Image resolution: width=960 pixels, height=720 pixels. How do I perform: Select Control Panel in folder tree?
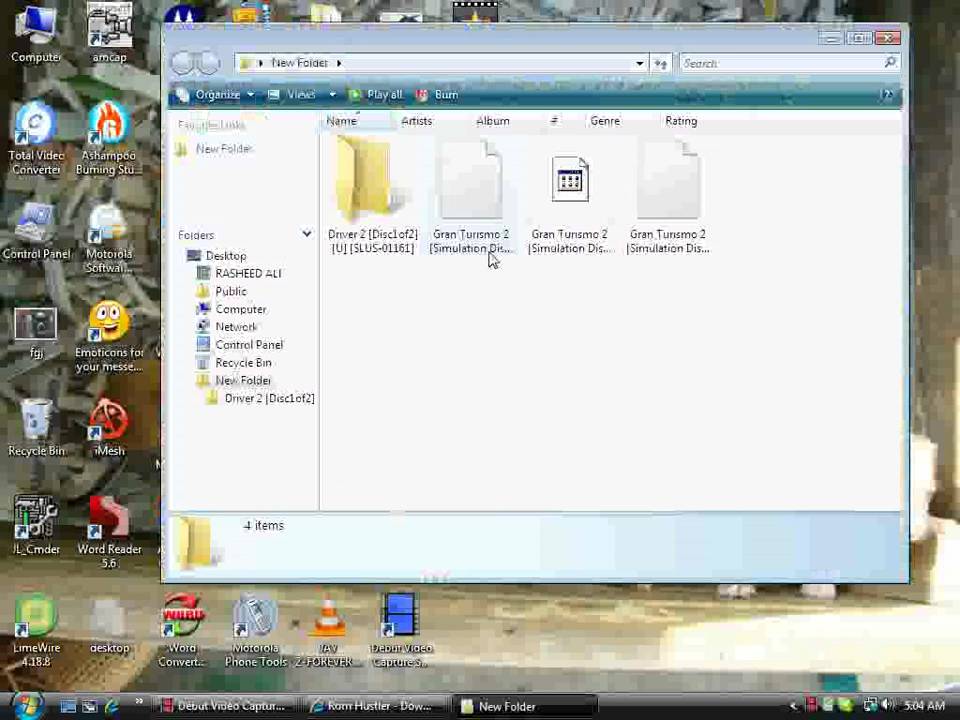point(240,345)
